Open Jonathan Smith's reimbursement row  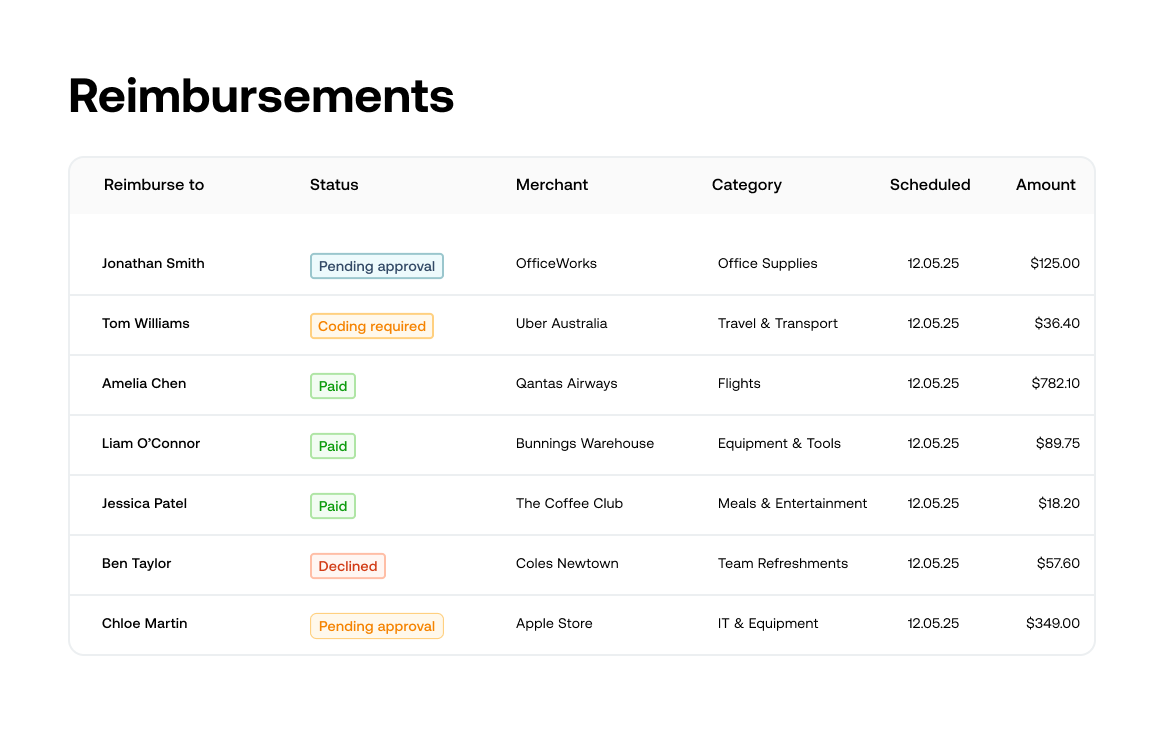coord(153,264)
